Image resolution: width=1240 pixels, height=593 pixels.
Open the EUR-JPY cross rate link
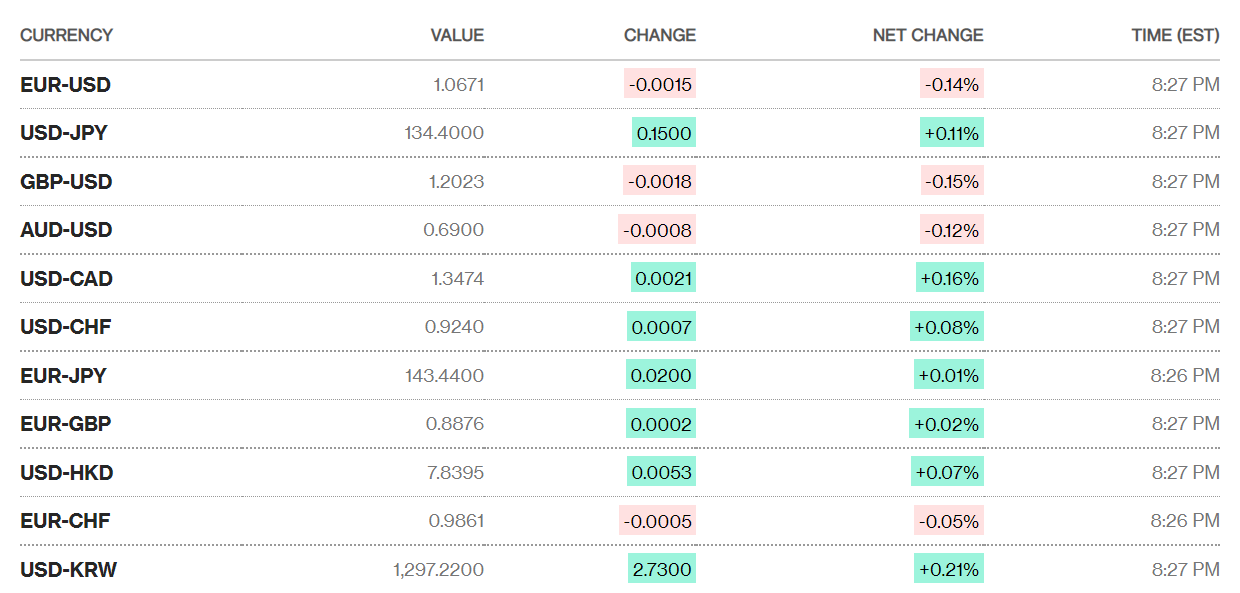[63, 376]
